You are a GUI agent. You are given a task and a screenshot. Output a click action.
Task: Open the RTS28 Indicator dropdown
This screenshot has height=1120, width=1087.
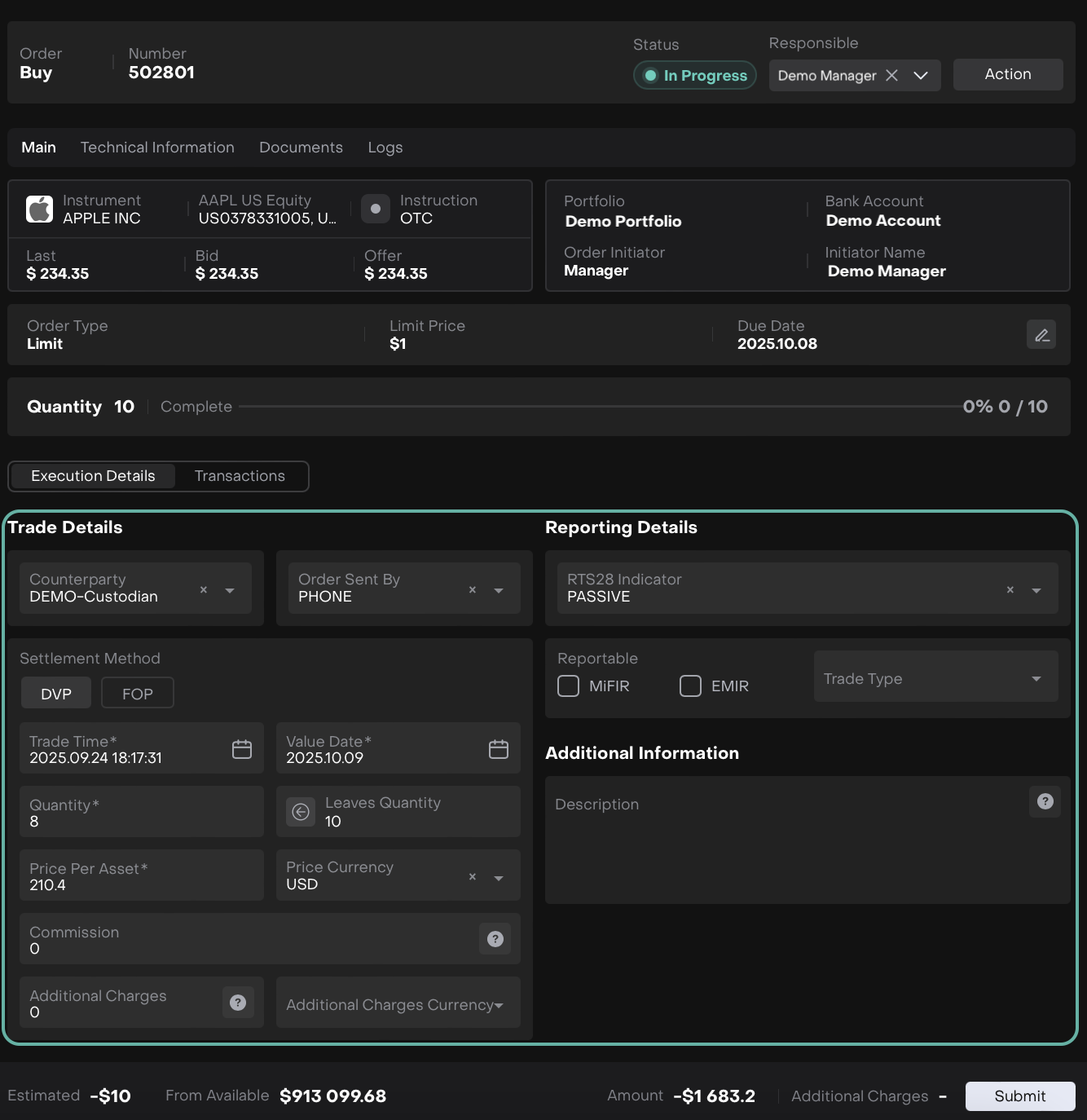(1036, 590)
